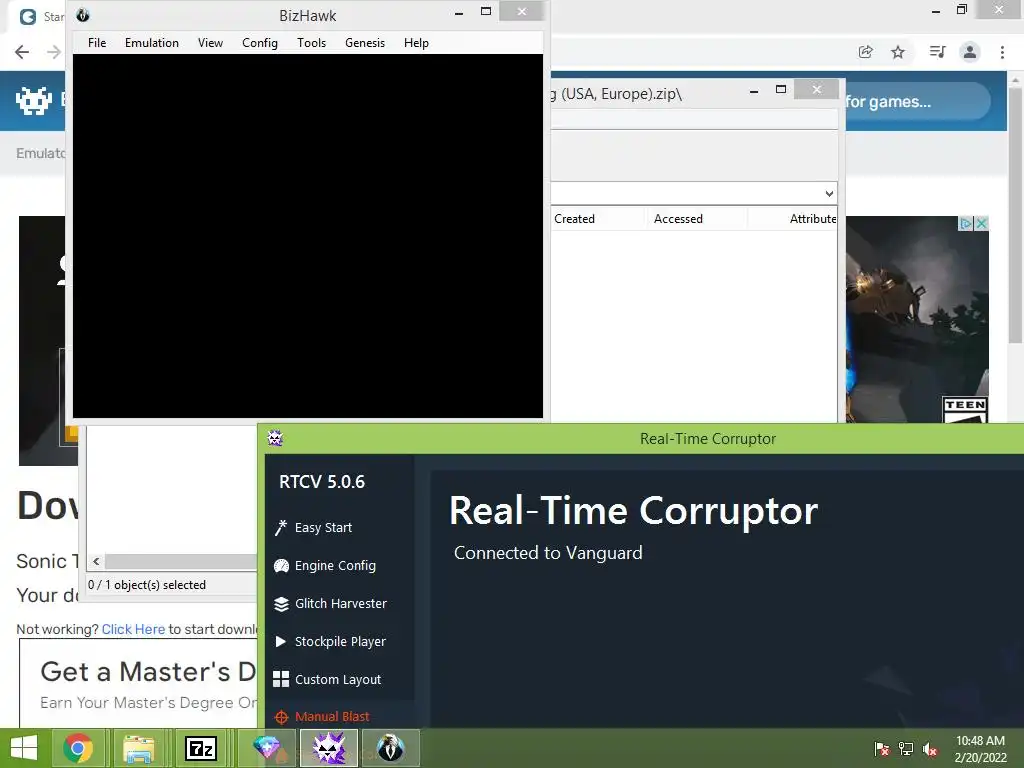Click the Stockpile Player play icon
The width and height of the screenshot is (1024, 768).
click(281, 641)
